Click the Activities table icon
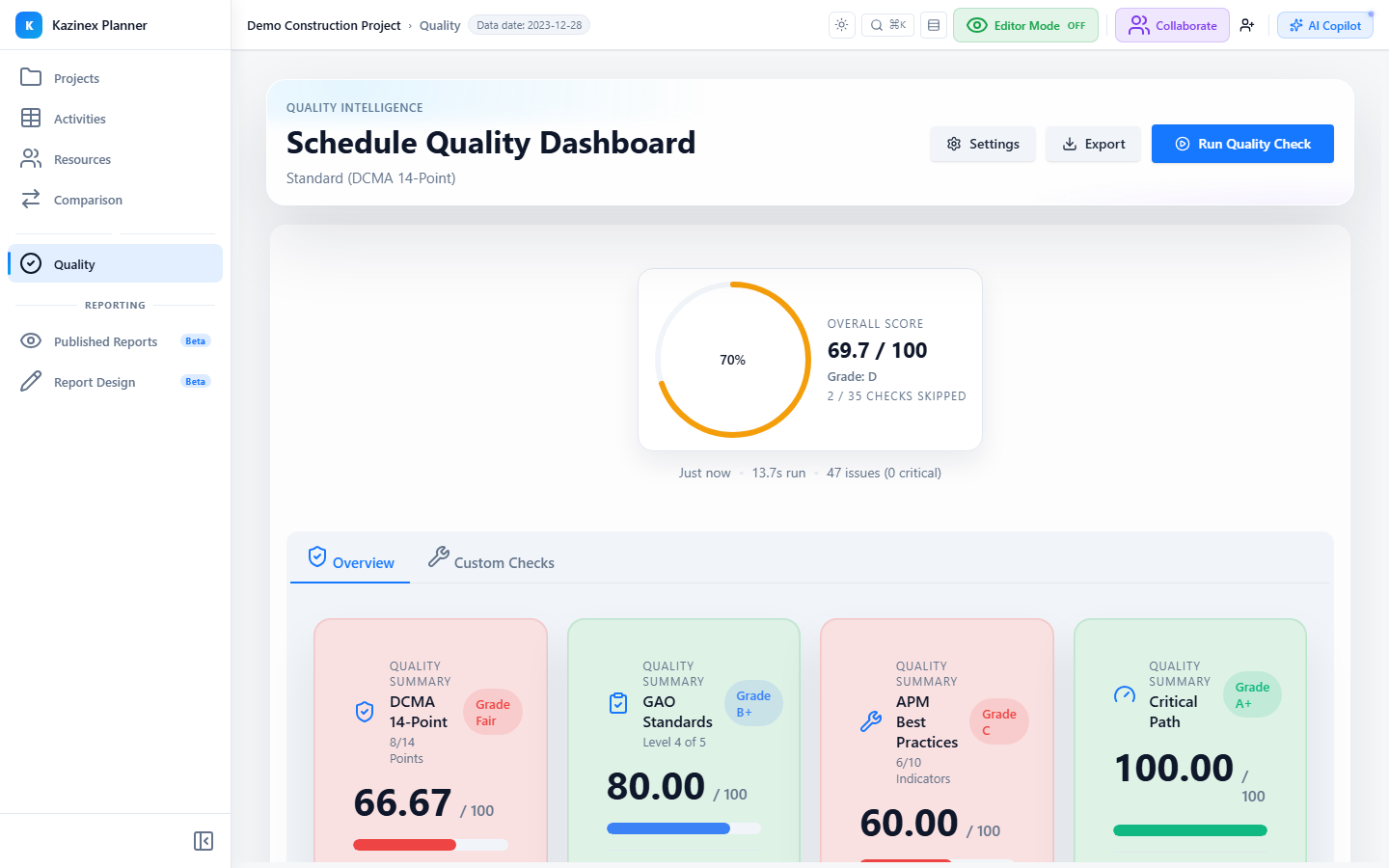 (31, 118)
